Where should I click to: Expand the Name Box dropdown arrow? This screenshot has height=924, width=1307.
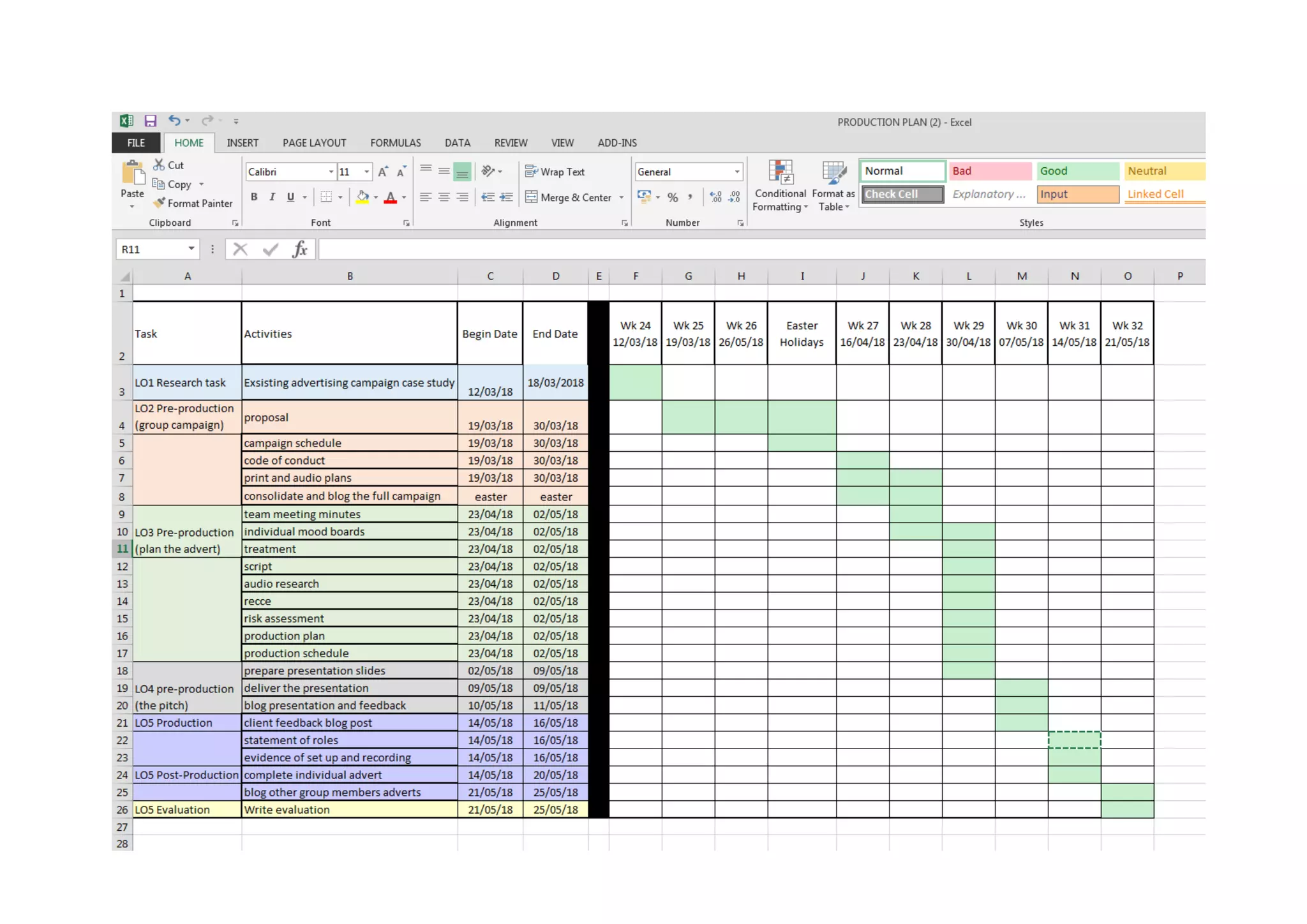pos(191,249)
